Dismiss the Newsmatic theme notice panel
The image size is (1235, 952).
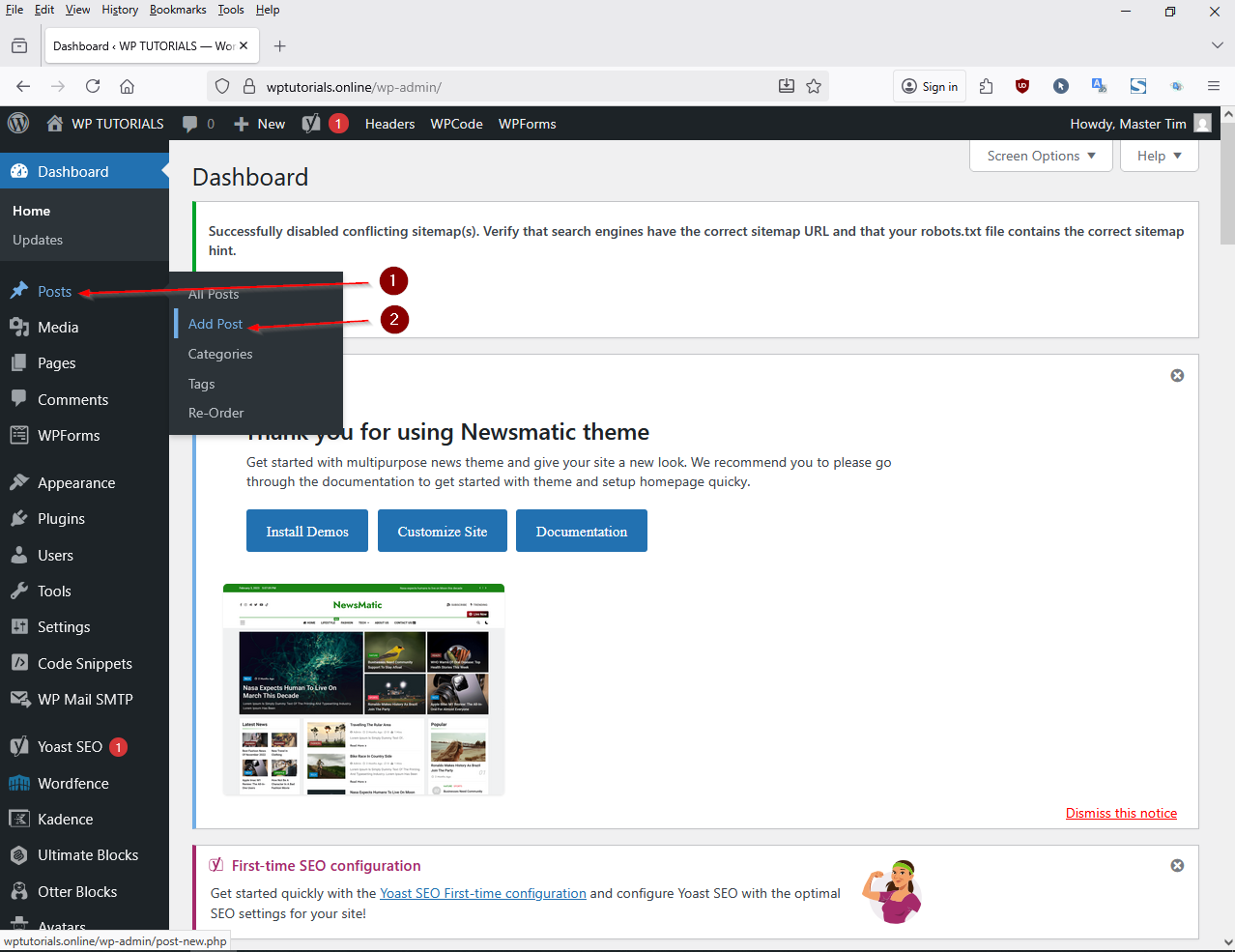pyautogui.click(x=1176, y=375)
